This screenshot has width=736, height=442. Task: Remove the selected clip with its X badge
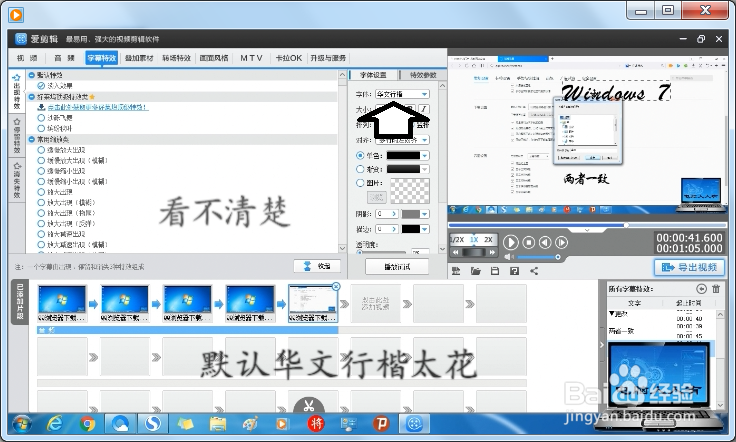(336, 286)
